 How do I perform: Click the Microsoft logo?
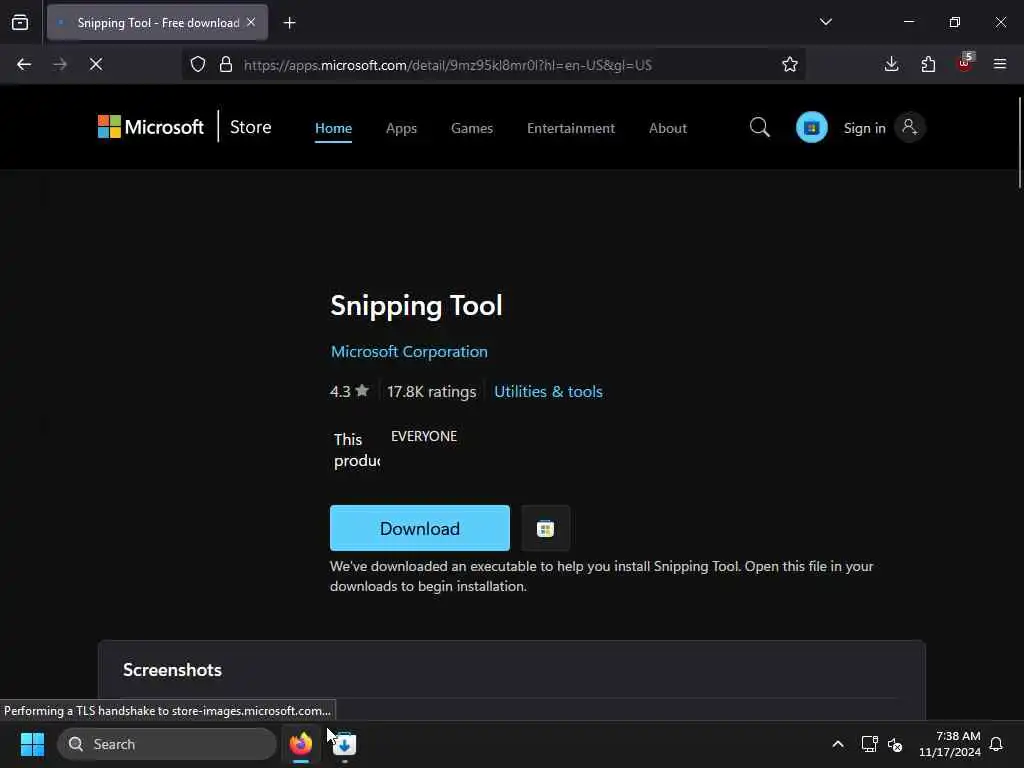[x=151, y=127]
